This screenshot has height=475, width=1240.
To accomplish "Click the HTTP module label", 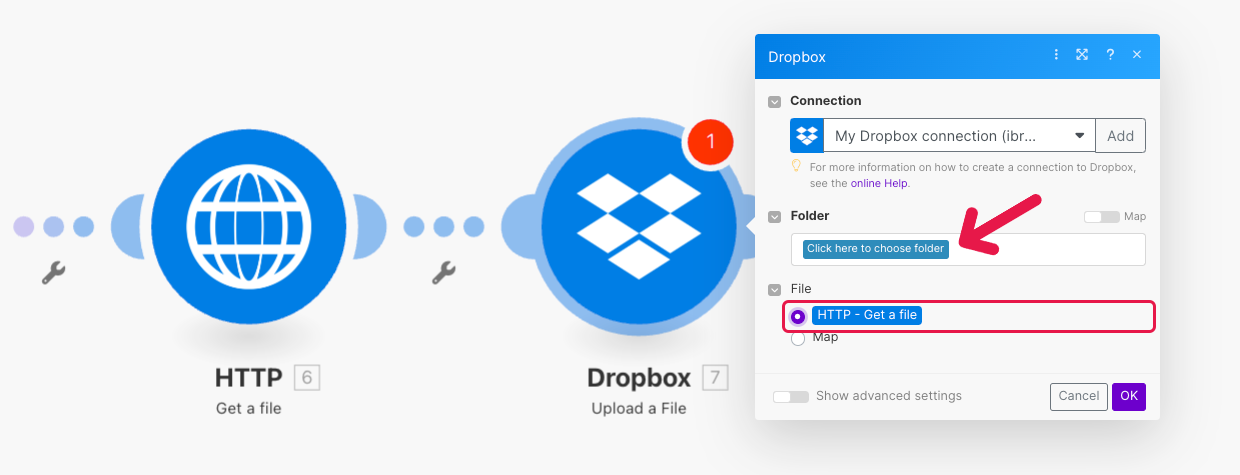I will pos(249,378).
